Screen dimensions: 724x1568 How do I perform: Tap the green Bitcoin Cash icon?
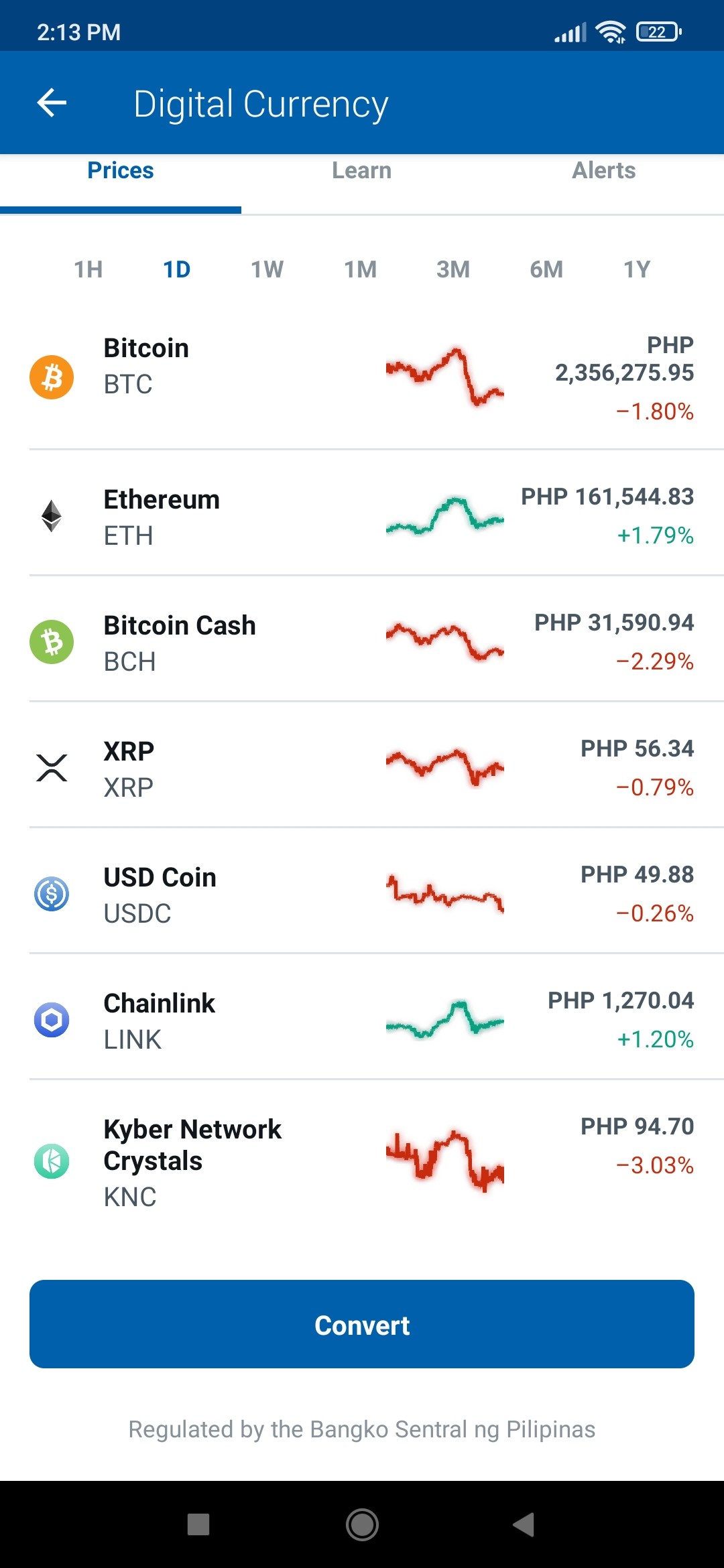click(x=52, y=642)
